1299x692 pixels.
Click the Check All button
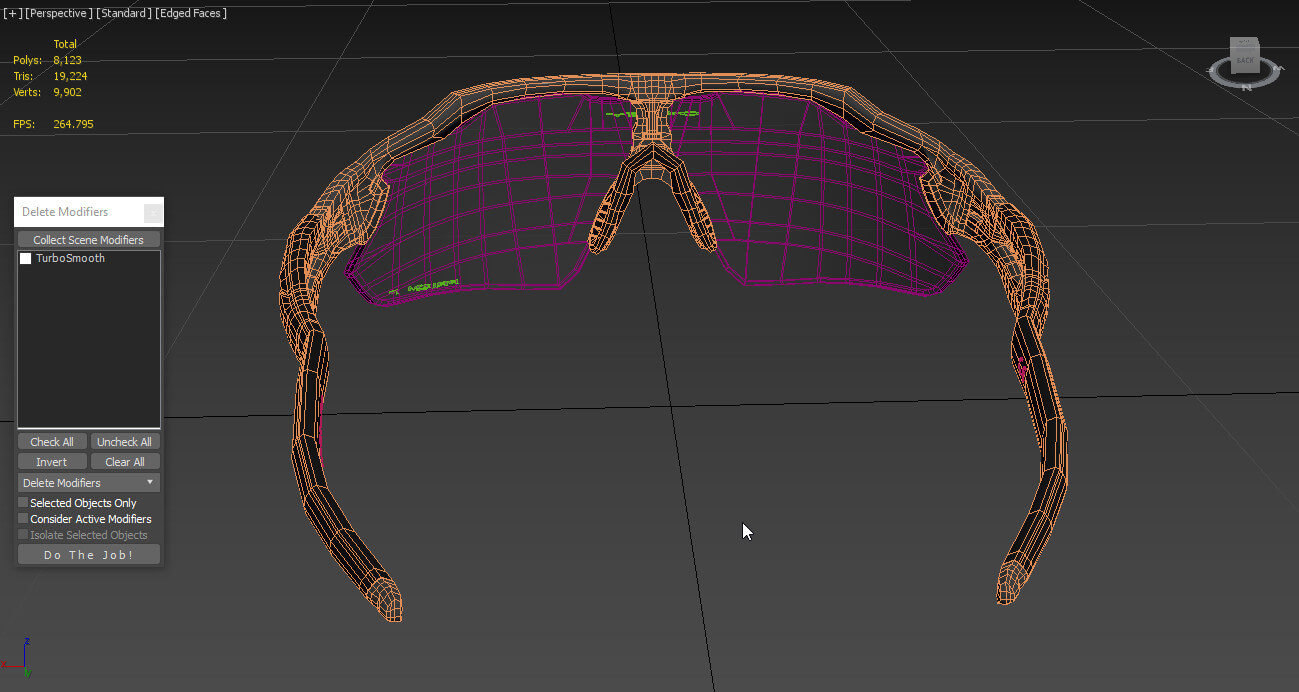point(52,442)
